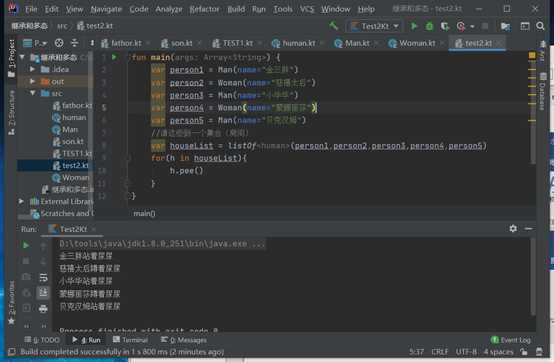Viewport: 554px width, 362px height.
Task: Open Search Everywhere magnifier
Action: [540, 26]
